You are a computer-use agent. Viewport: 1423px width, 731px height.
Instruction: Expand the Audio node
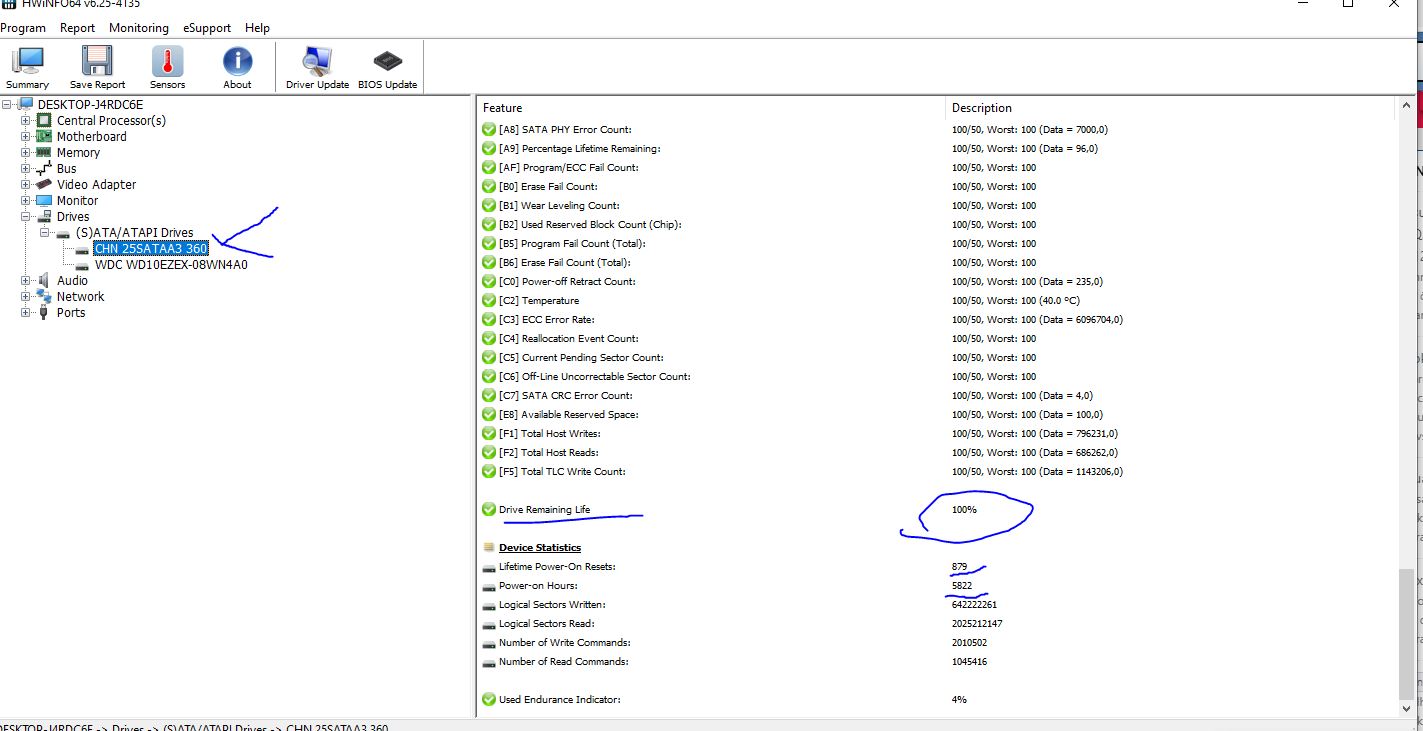[x=26, y=280]
